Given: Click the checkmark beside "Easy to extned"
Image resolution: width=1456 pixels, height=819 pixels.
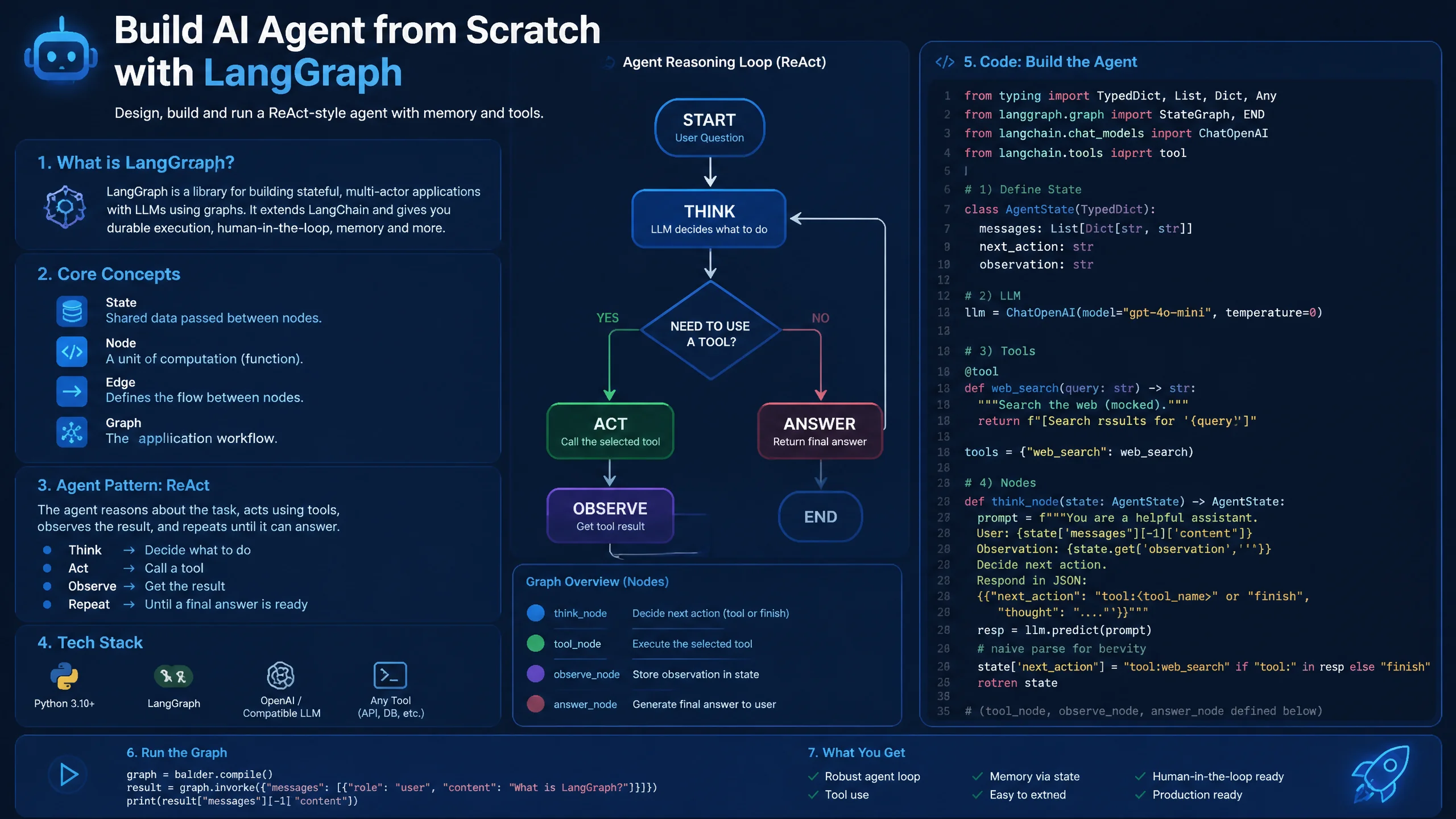Looking at the screenshot, I should click(978, 795).
